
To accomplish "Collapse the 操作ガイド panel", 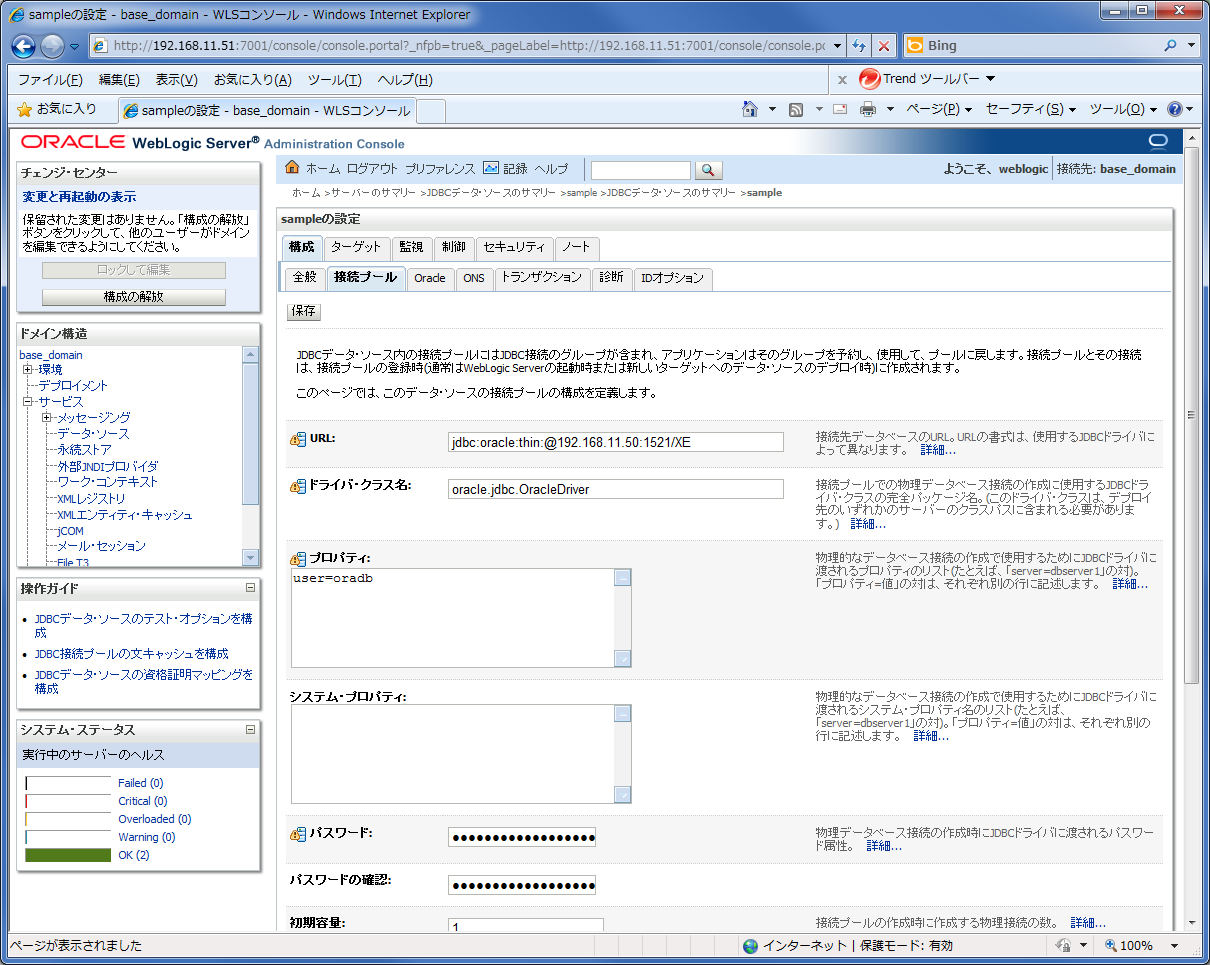I will click(x=250, y=588).
